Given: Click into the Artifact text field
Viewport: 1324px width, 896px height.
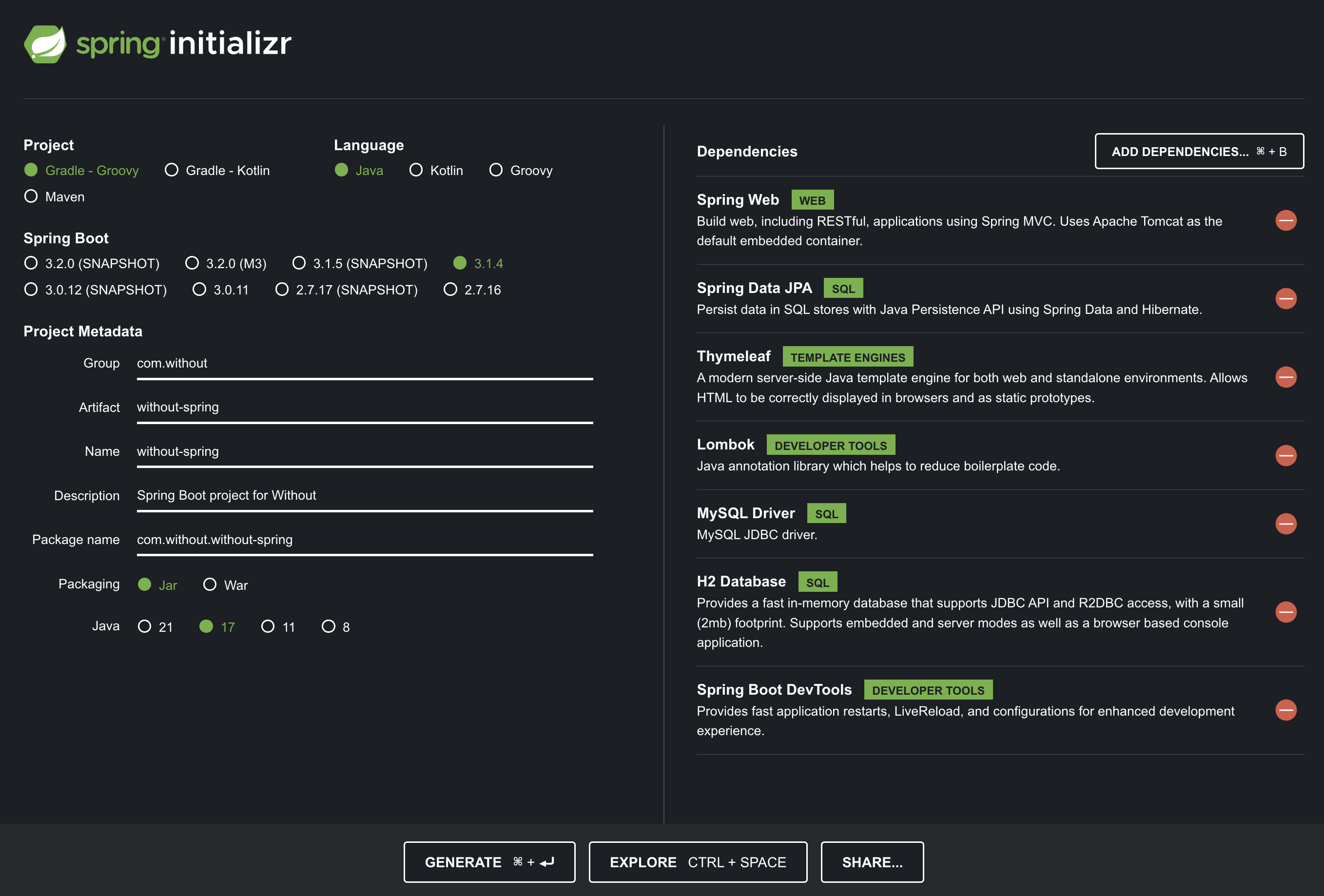Looking at the screenshot, I should [x=365, y=407].
